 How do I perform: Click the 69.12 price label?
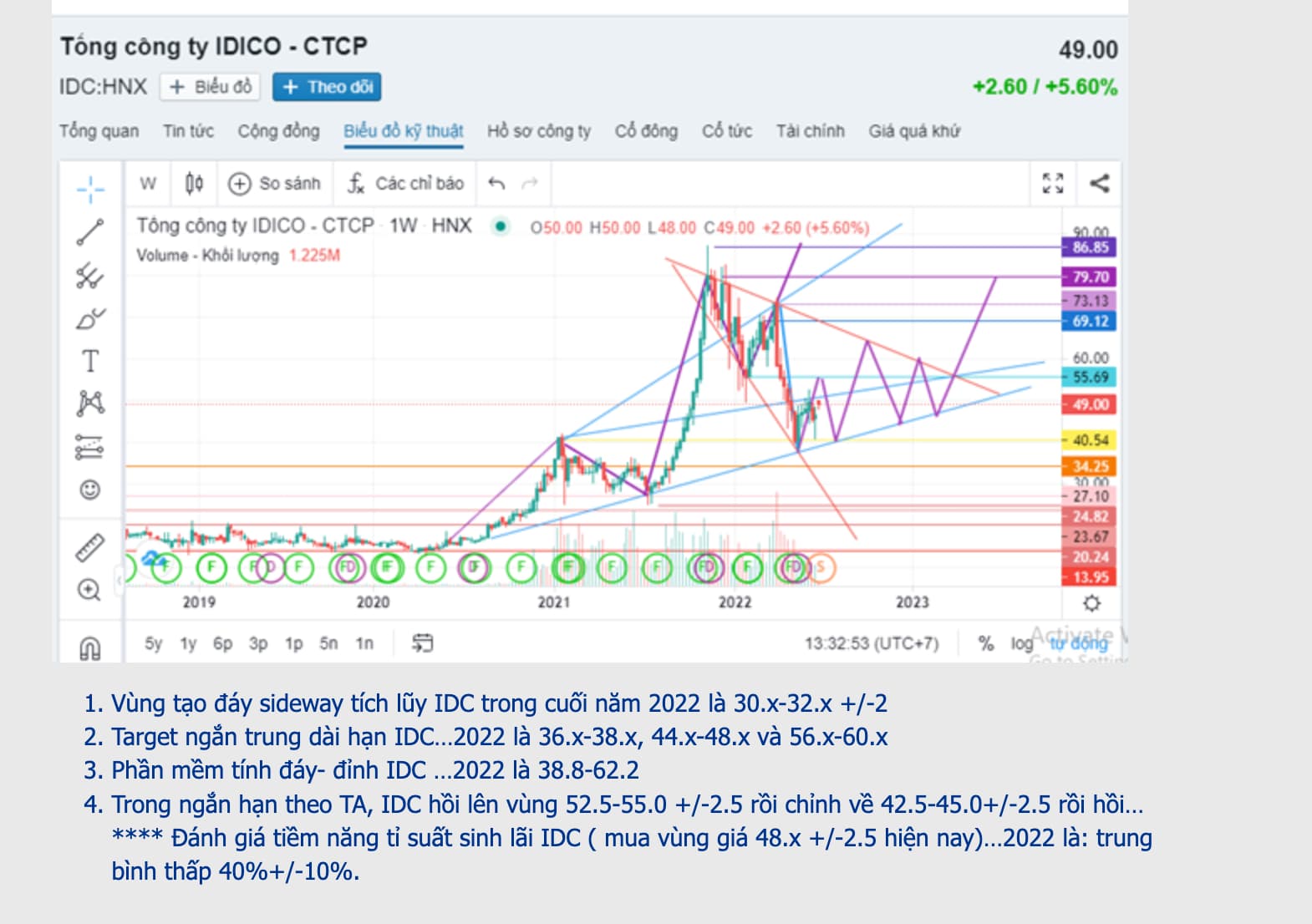point(1090,321)
